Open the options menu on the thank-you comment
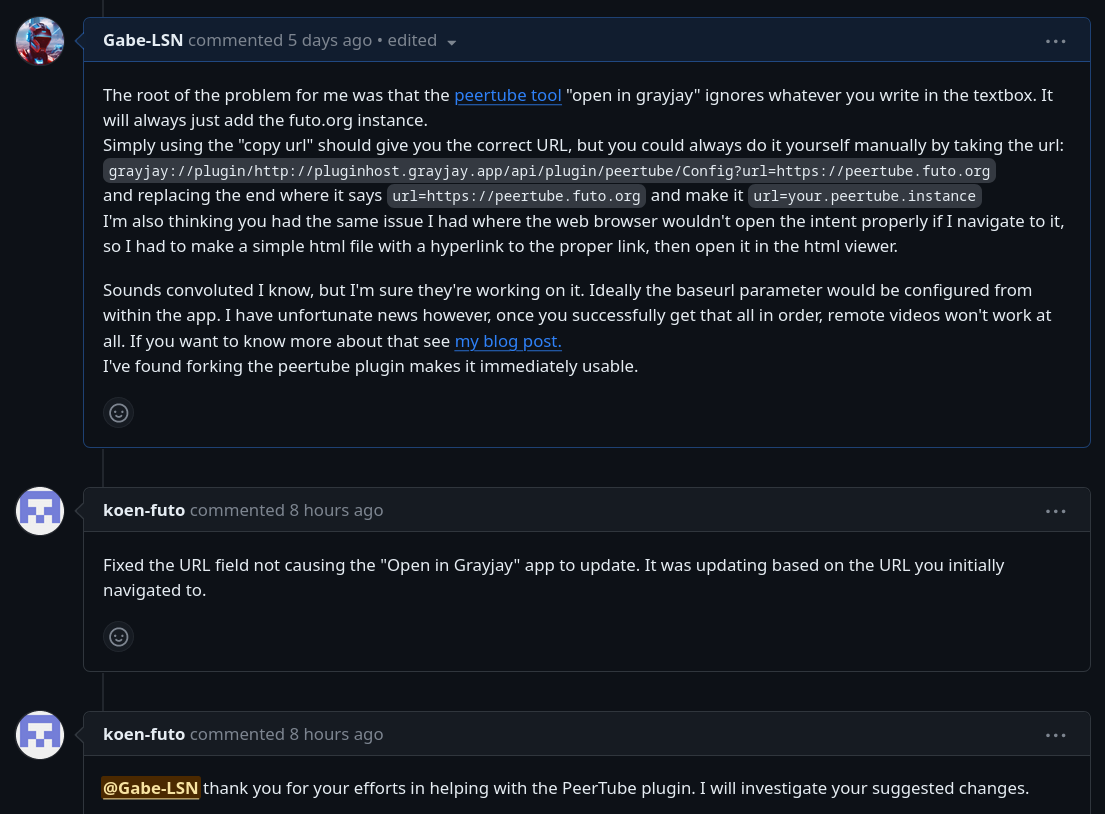The width and height of the screenshot is (1105, 814). (x=1056, y=735)
